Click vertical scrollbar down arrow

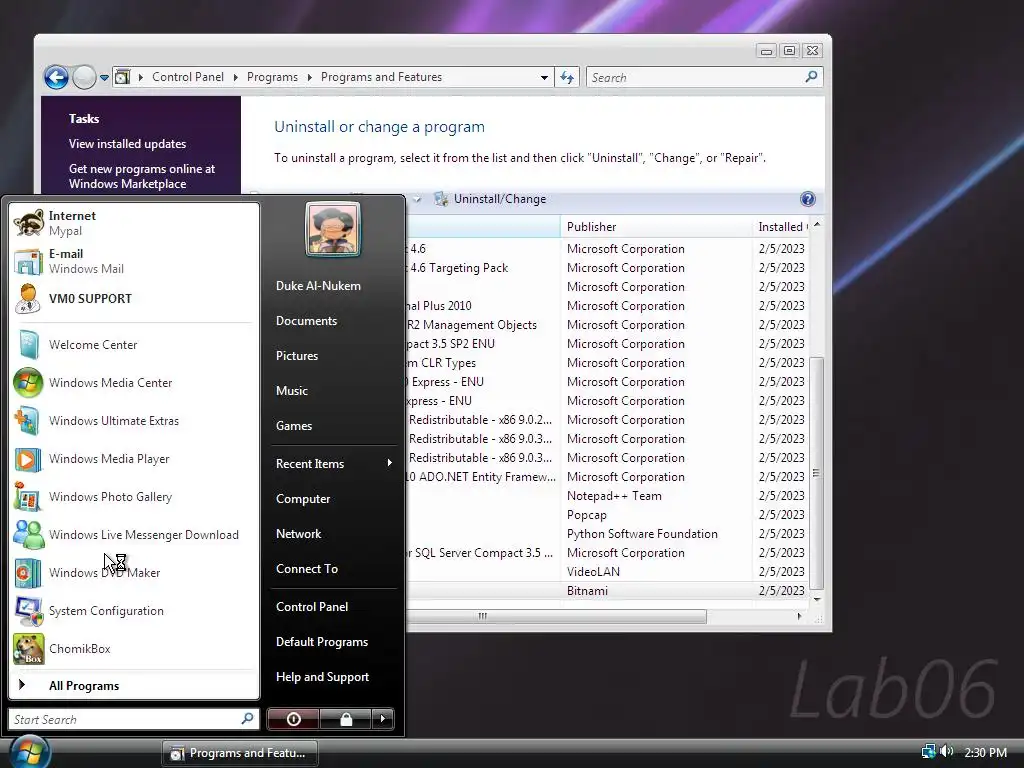[x=816, y=599]
